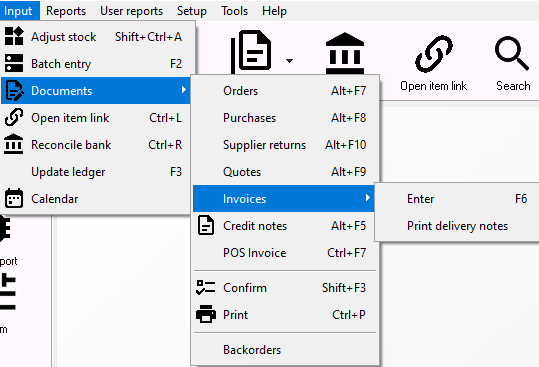
Task: Click the Print printer icon in submenu
Action: pyautogui.click(x=206, y=314)
